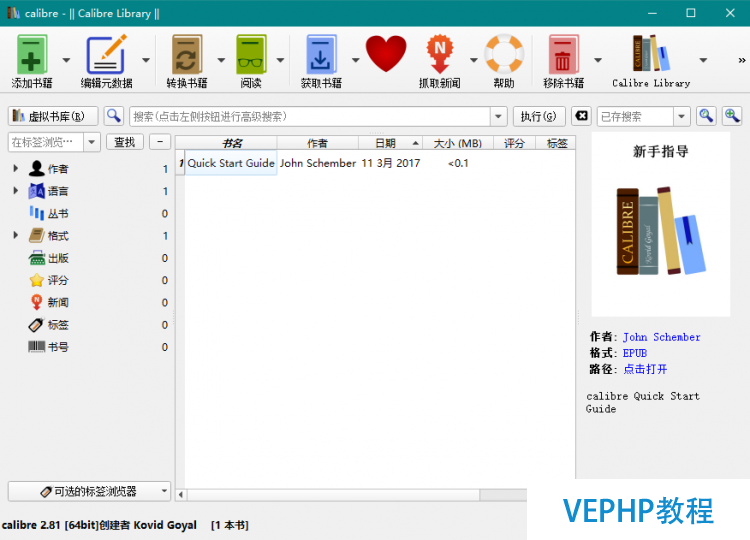750x540 pixels.
Task: Open Add books dropdown arrow
Action: pyautogui.click(x=66, y=60)
